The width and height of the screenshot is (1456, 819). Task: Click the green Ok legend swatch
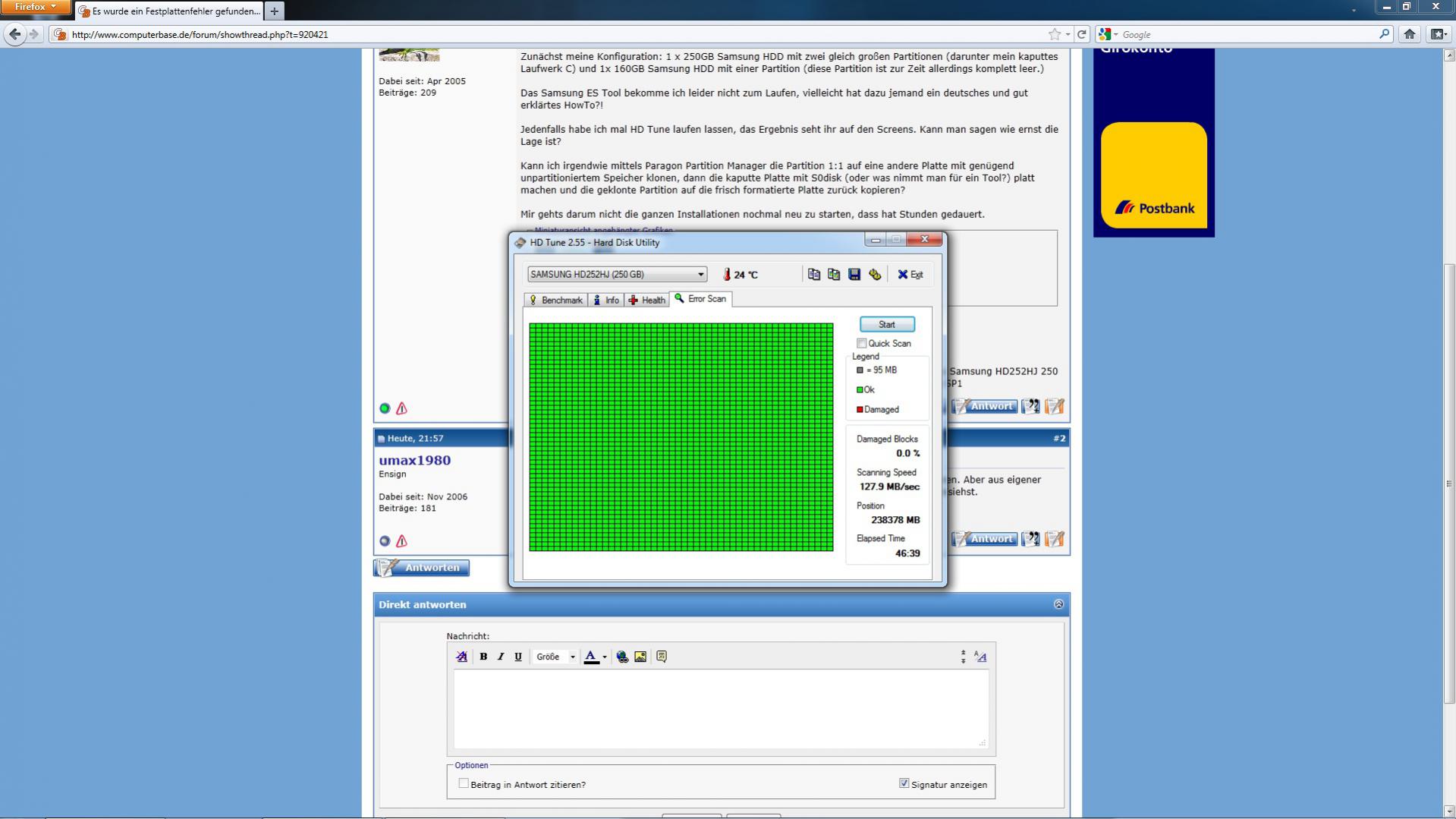tap(860, 390)
